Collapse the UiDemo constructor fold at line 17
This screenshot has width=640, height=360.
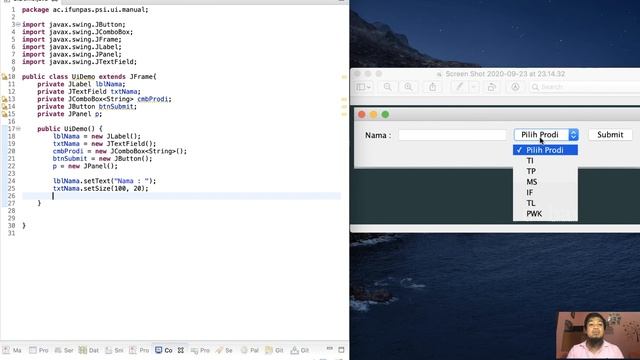point(18,129)
